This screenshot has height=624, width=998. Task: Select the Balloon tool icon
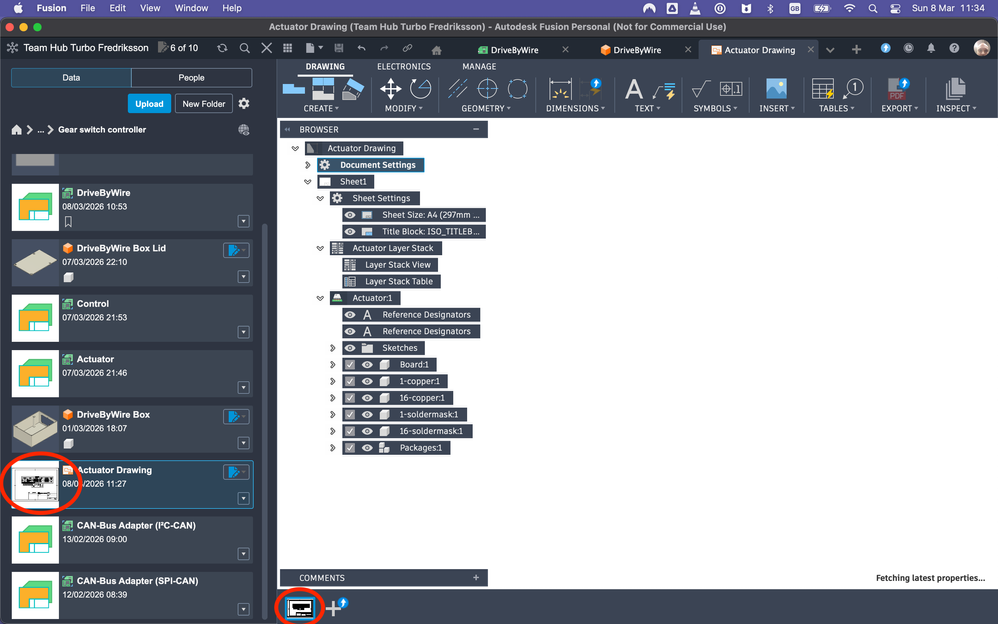click(x=853, y=89)
